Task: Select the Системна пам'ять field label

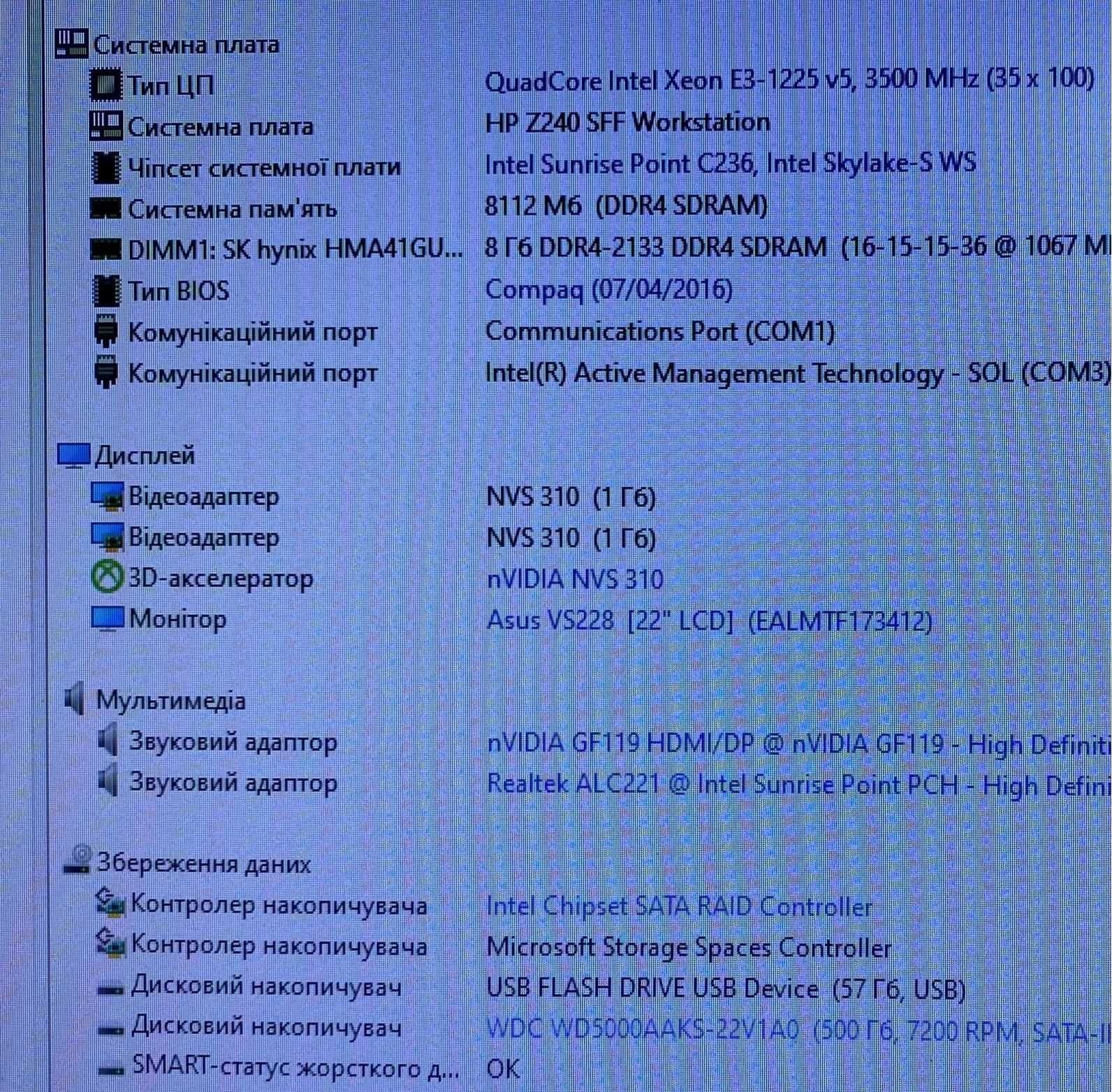Action: point(232,209)
